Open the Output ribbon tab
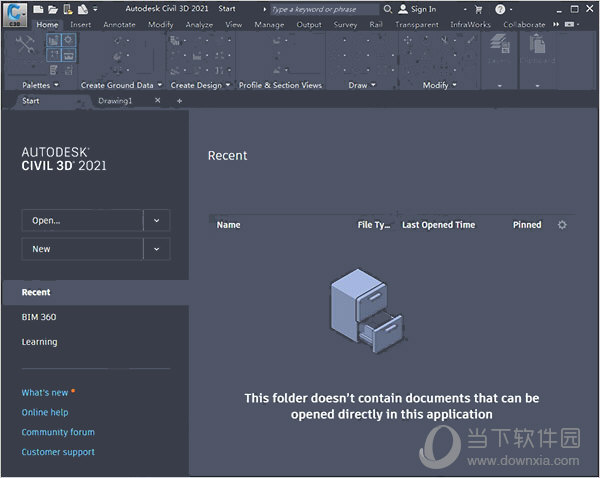This screenshot has height=478, width=600. point(309,24)
